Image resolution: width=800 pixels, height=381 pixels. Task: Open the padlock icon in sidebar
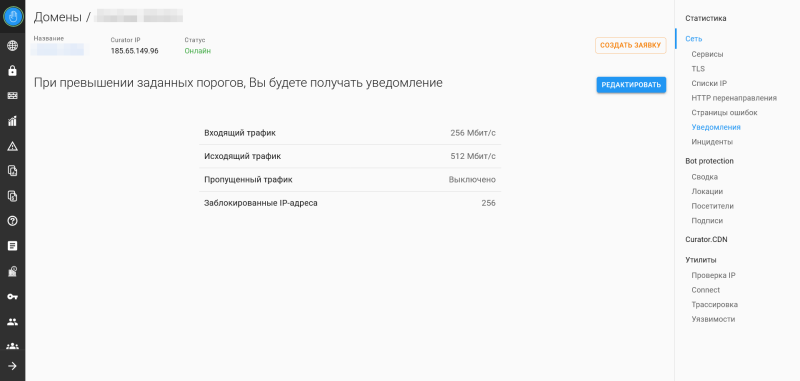(x=13, y=71)
